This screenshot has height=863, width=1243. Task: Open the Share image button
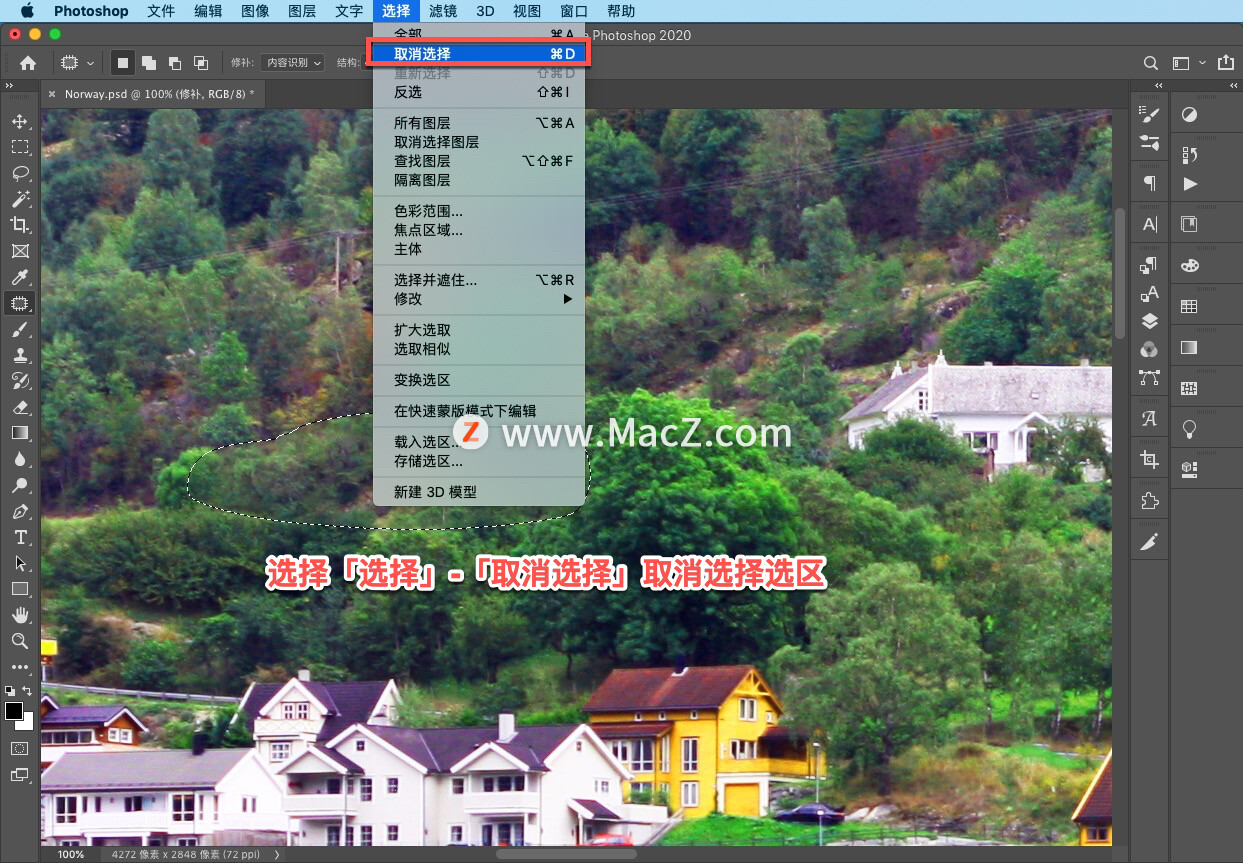1227,62
